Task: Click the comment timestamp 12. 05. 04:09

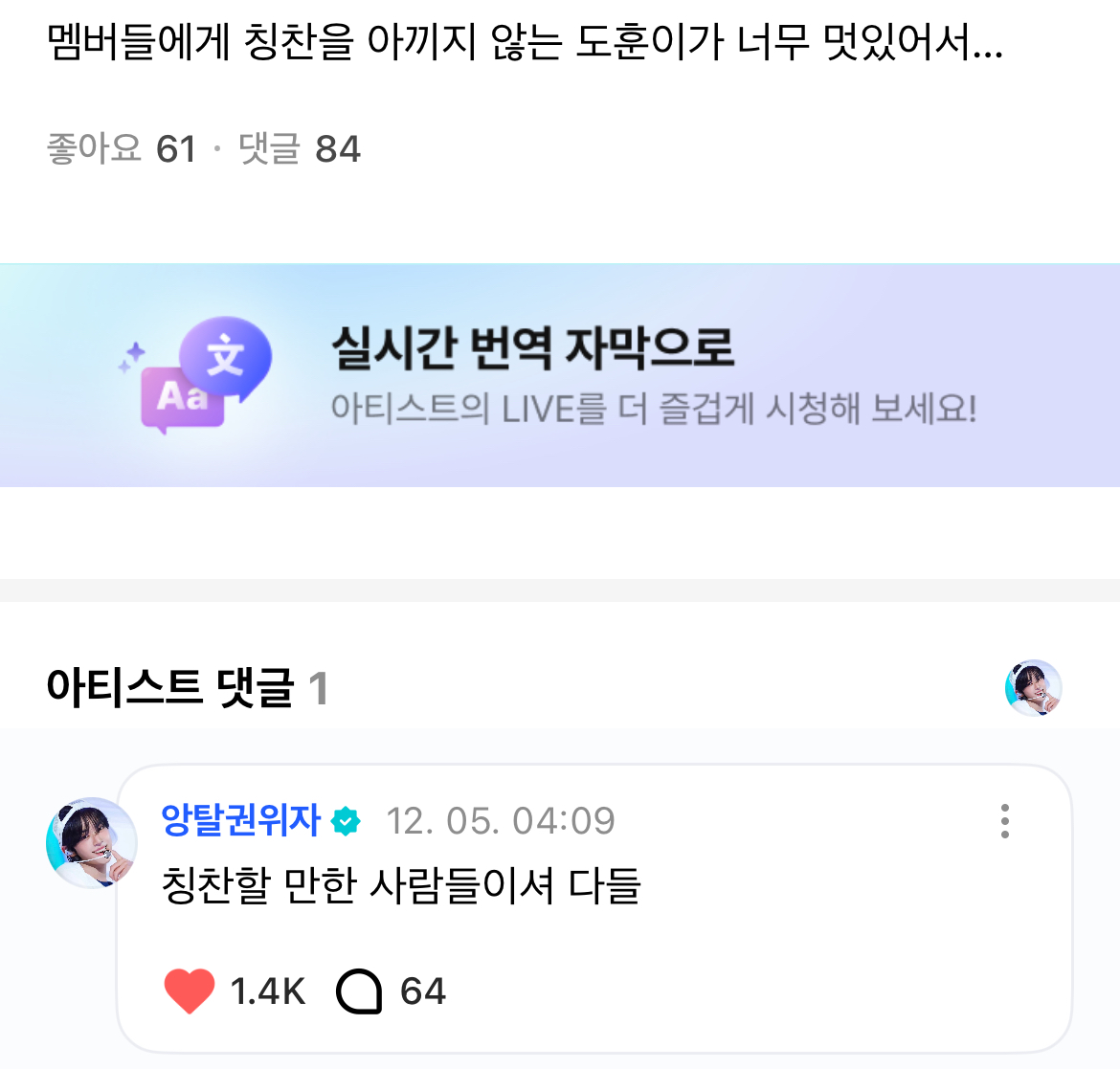Action: pyautogui.click(x=501, y=821)
